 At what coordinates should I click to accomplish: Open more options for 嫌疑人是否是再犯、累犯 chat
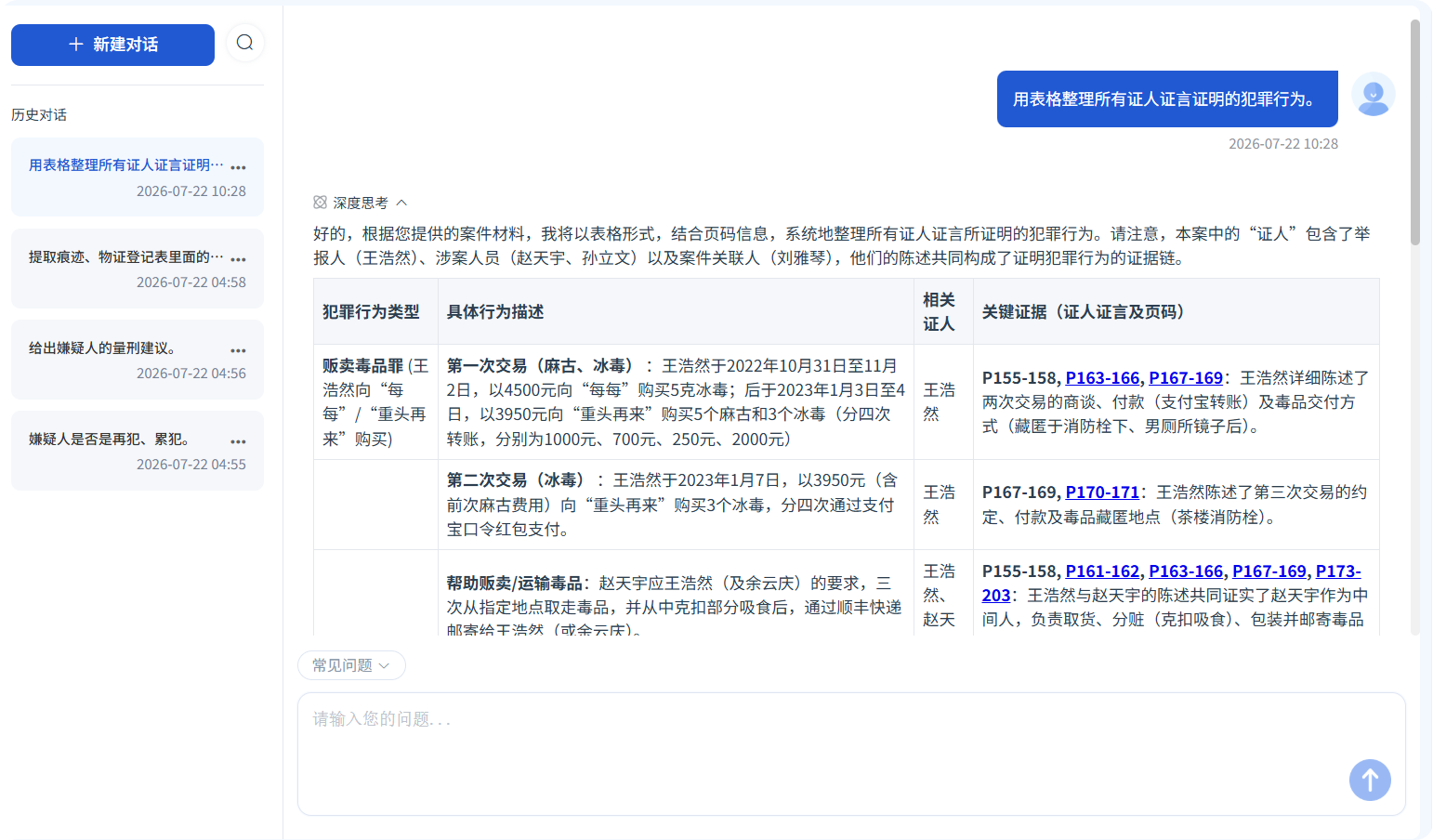(239, 441)
